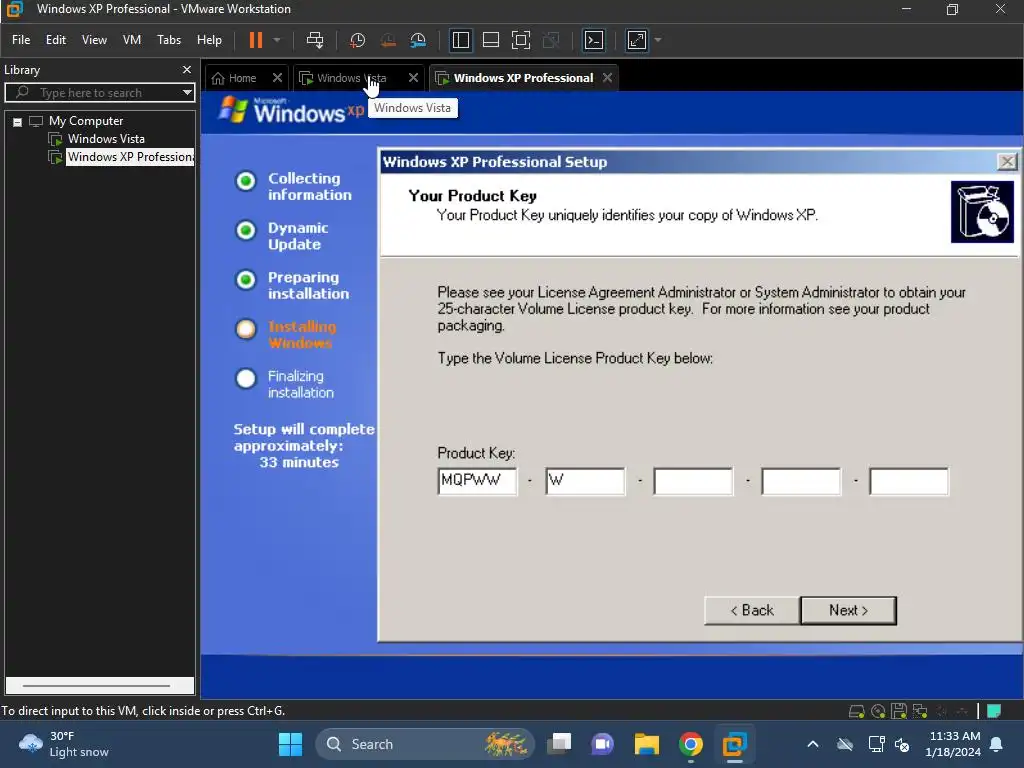Send Ctrl+Alt+Del to the virtual machine
Image resolution: width=1024 pixels, height=768 pixels.
pyautogui.click(x=315, y=40)
